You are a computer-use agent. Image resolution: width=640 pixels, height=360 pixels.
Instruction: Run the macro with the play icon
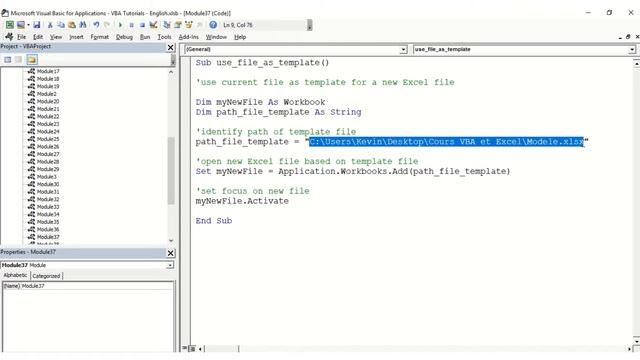[x=120, y=25]
